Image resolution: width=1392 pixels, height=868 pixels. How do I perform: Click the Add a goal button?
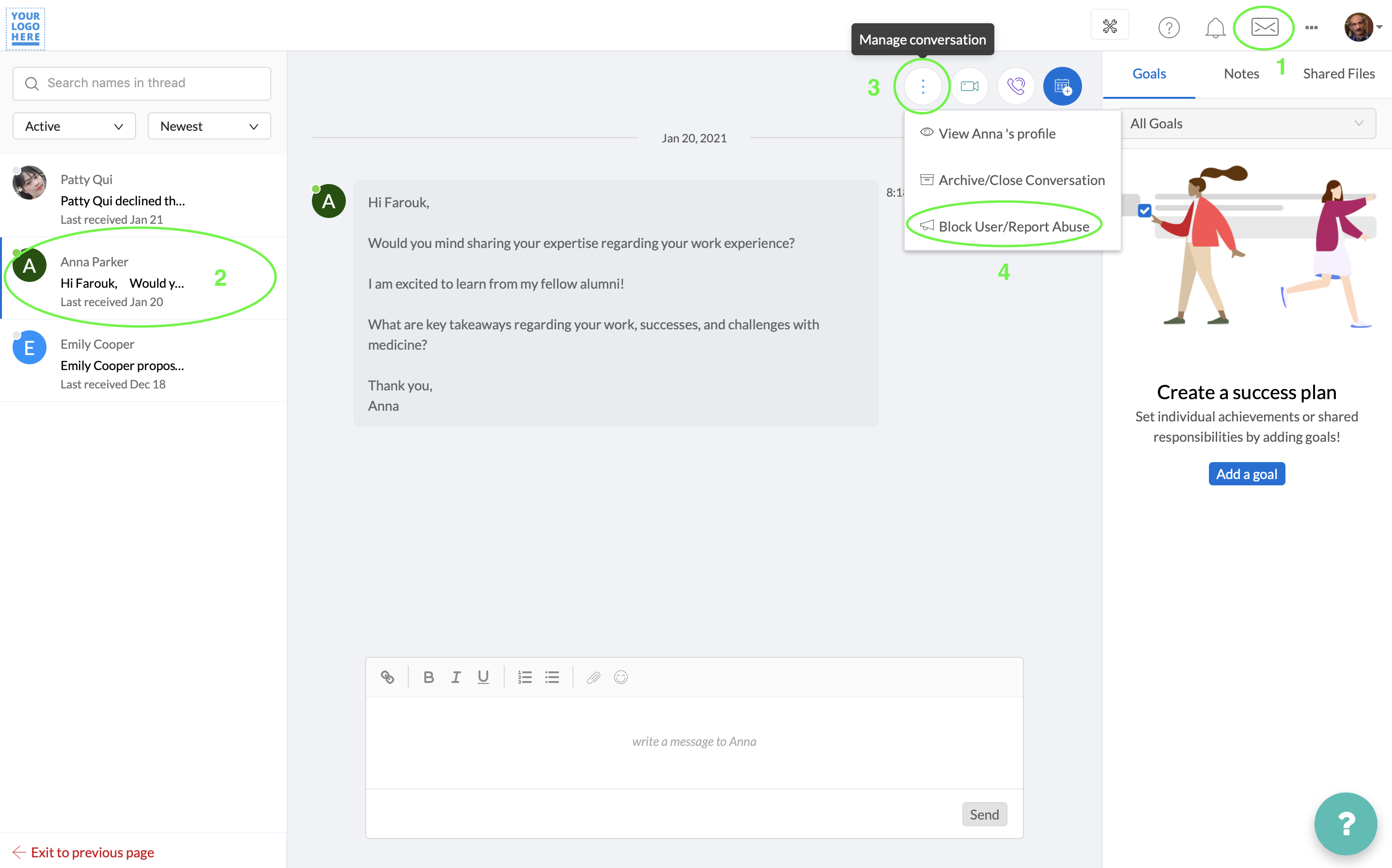tap(1246, 474)
